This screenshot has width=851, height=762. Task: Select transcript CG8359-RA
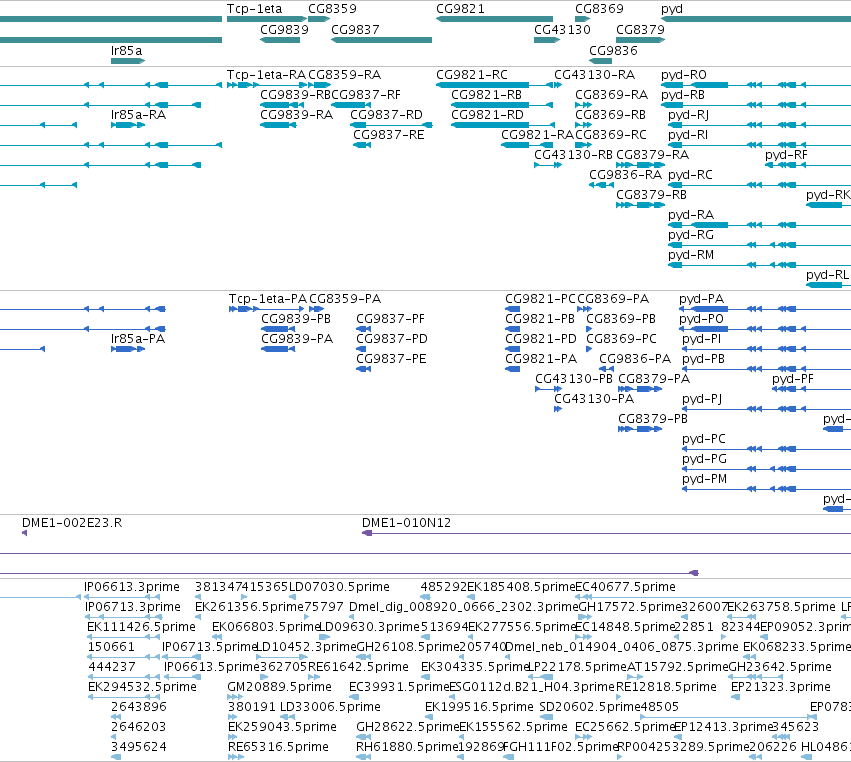(345, 75)
